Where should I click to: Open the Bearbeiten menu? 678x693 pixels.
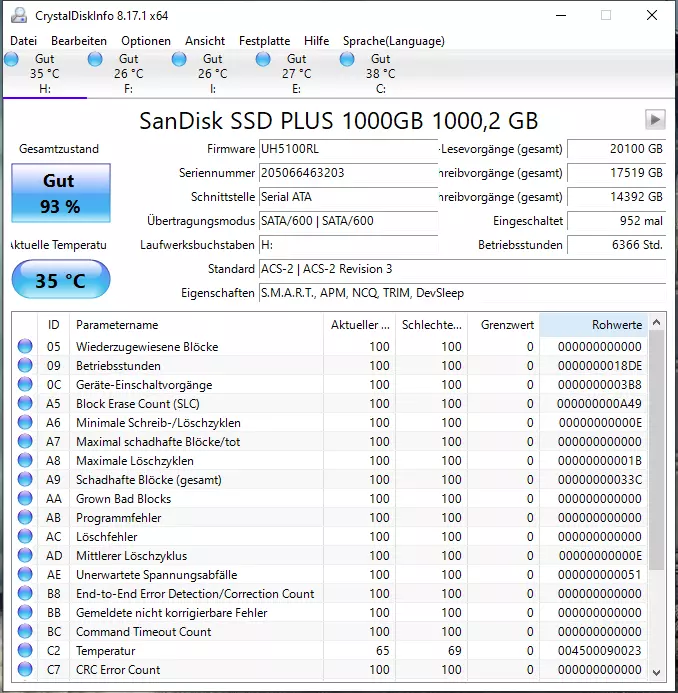click(x=79, y=41)
